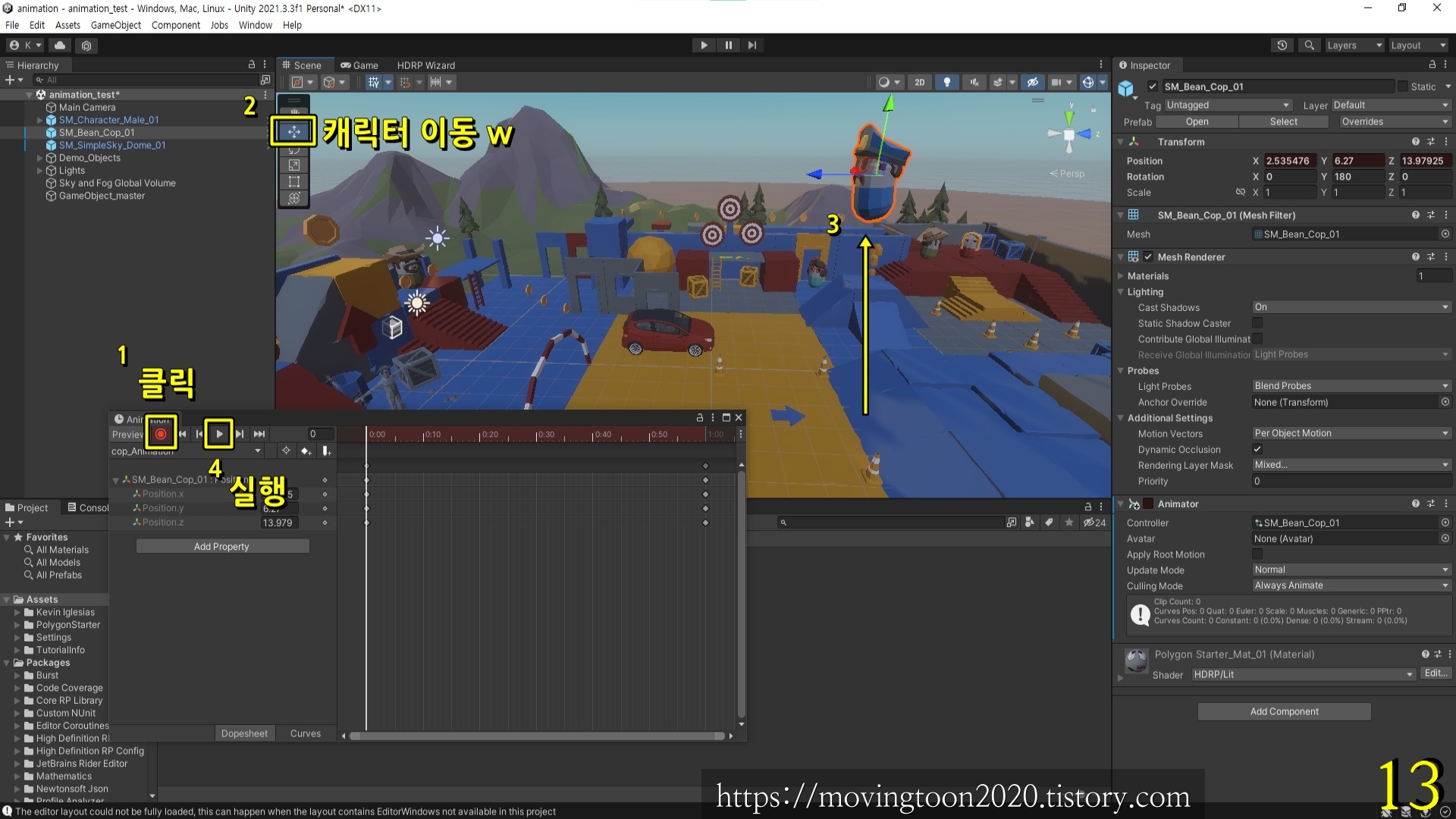Click the Add Property button
The height and width of the screenshot is (819, 1456).
(222, 546)
